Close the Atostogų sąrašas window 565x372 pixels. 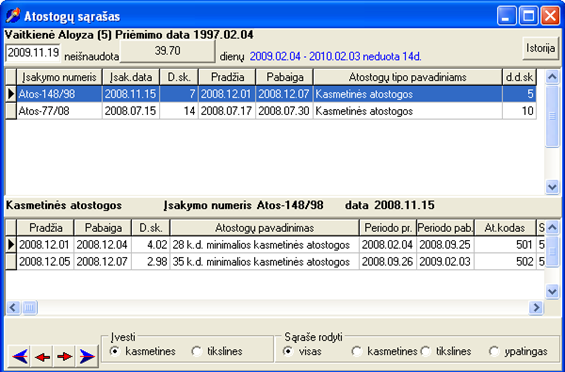(550, 16)
